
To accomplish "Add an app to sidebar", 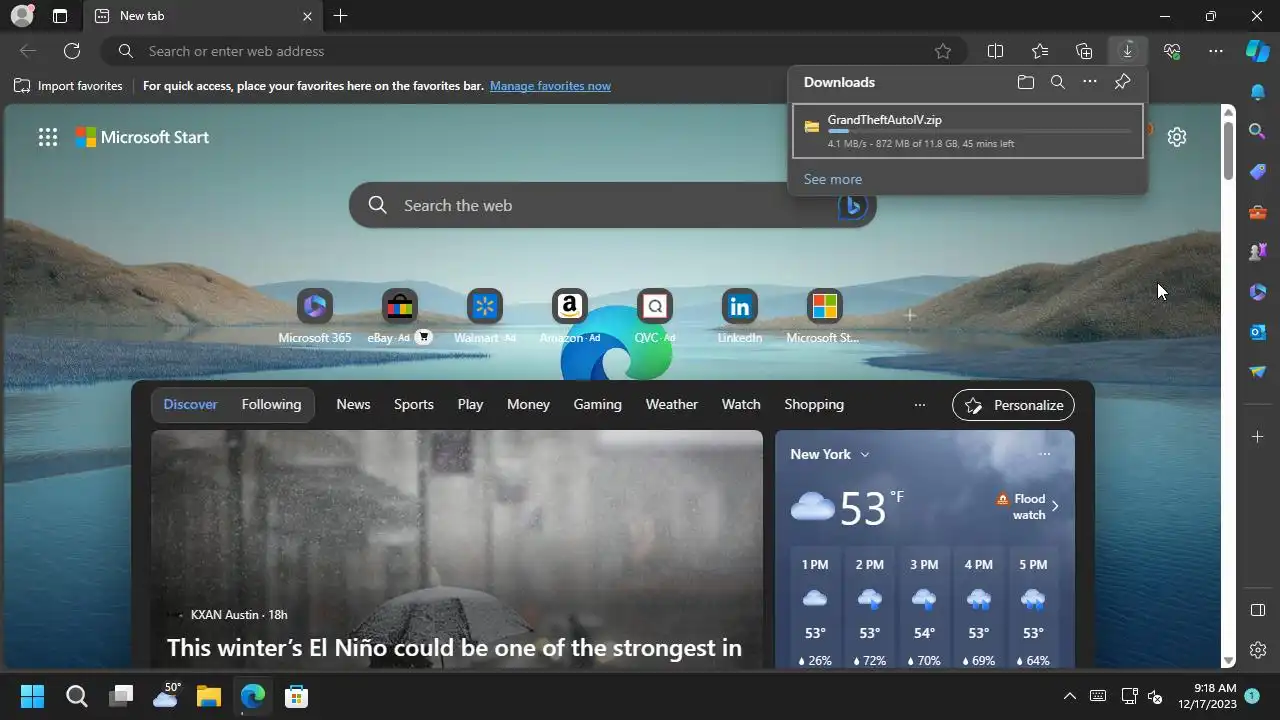I will pos(1258,436).
